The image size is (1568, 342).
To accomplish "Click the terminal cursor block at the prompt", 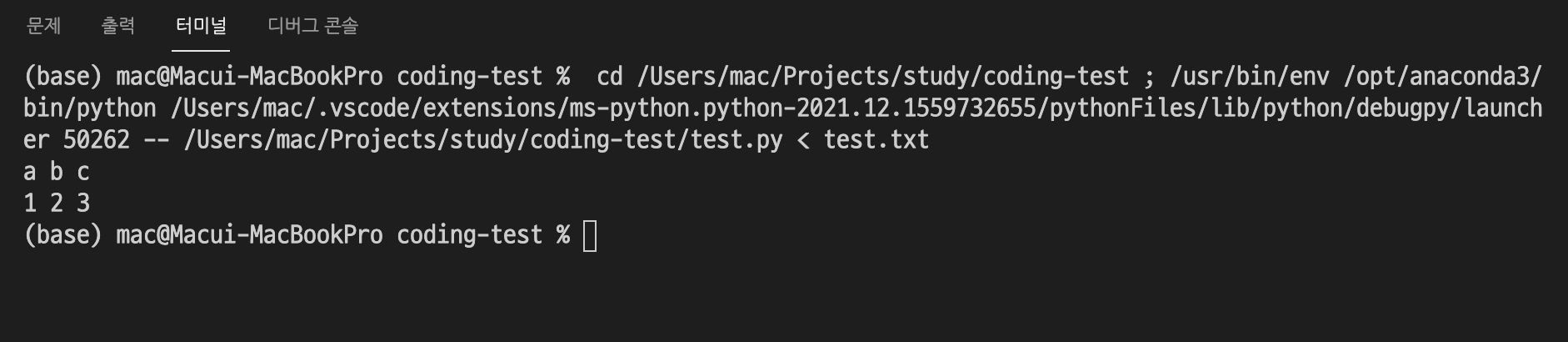I will pos(590,235).
